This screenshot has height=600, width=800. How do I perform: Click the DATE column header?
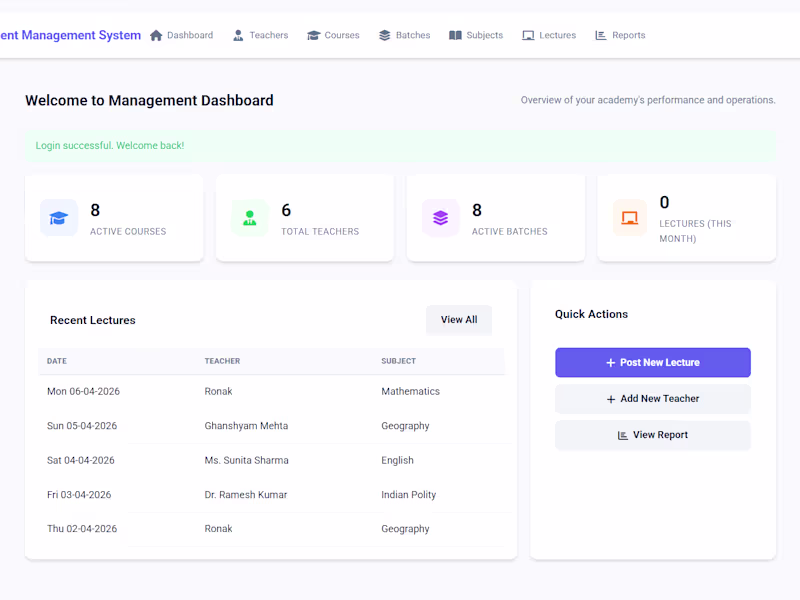coord(57,361)
